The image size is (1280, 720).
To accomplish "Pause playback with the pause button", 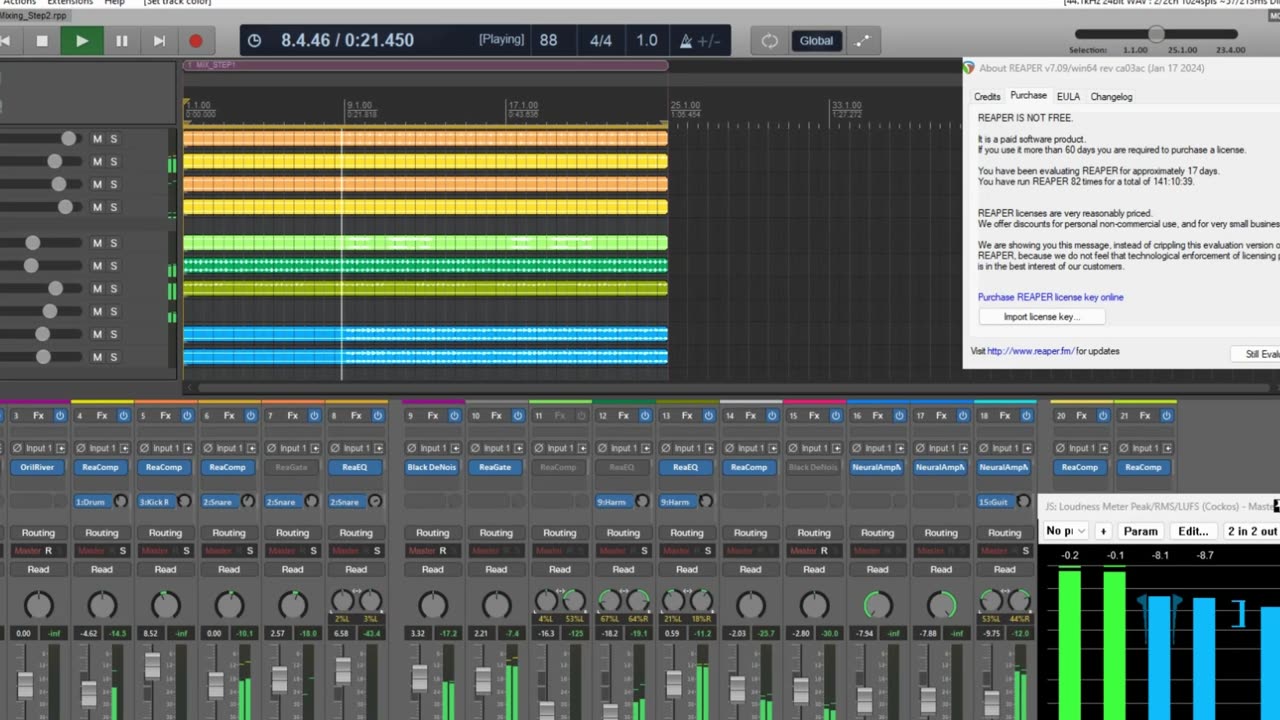I will point(121,41).
